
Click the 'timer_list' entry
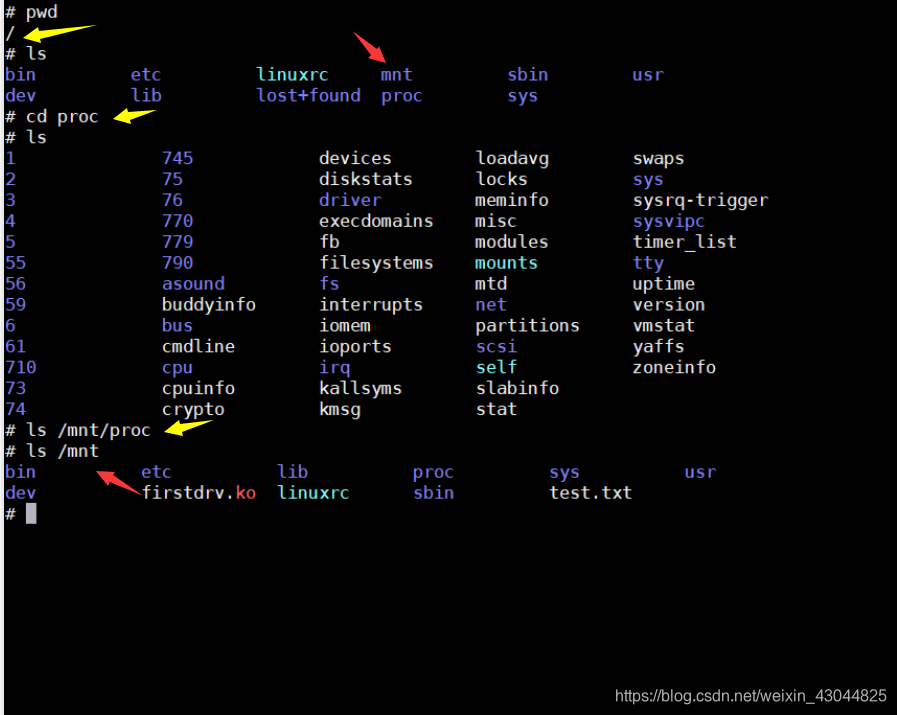point(685,242)
